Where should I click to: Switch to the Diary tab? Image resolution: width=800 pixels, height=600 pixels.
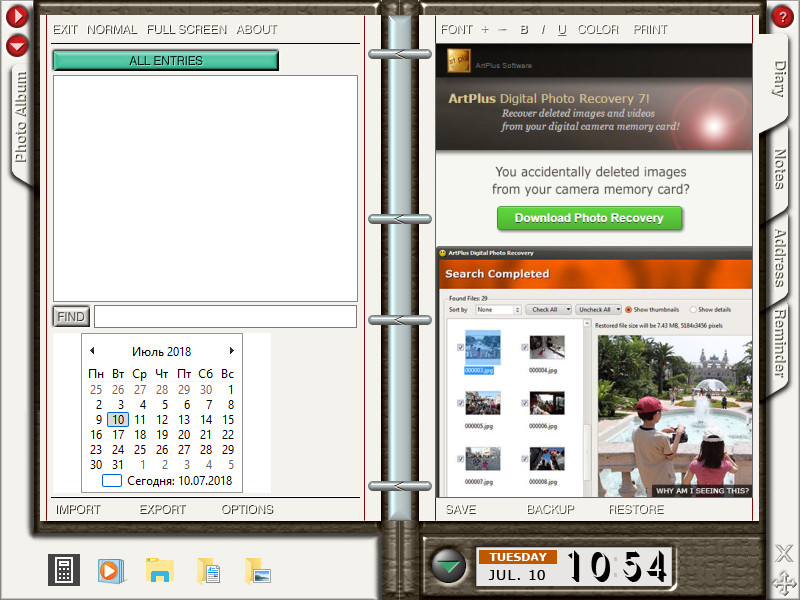780,79
